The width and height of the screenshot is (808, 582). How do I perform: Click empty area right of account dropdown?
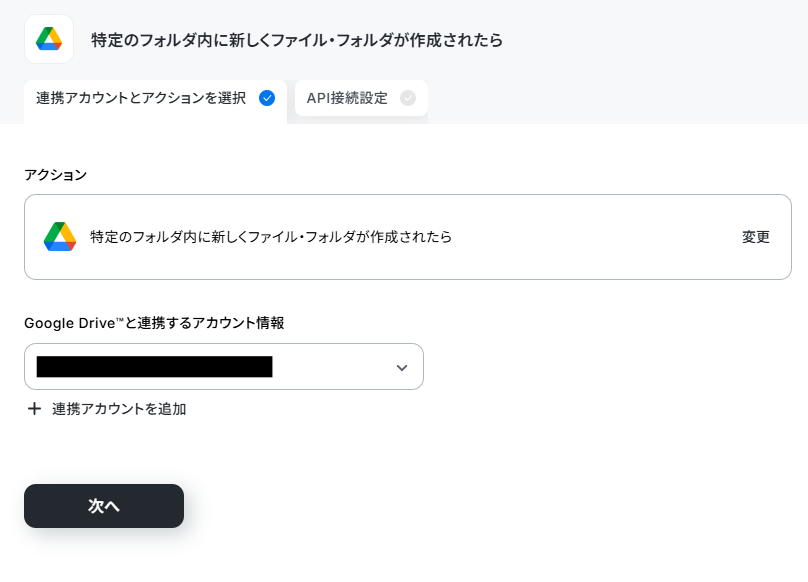pos(608,367)
